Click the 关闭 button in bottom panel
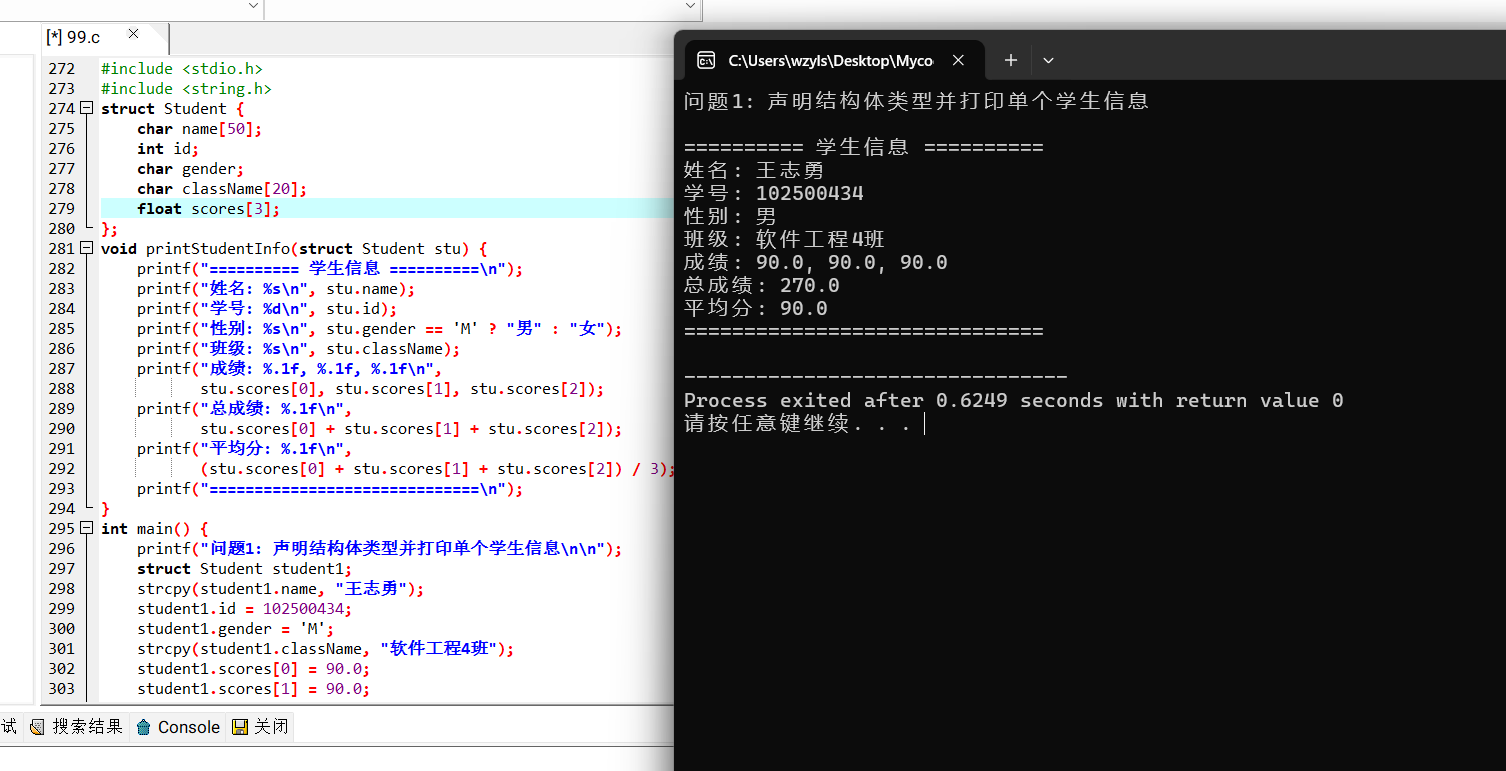1506x771 pixels. pyautogui.click(x=260, y=727)
